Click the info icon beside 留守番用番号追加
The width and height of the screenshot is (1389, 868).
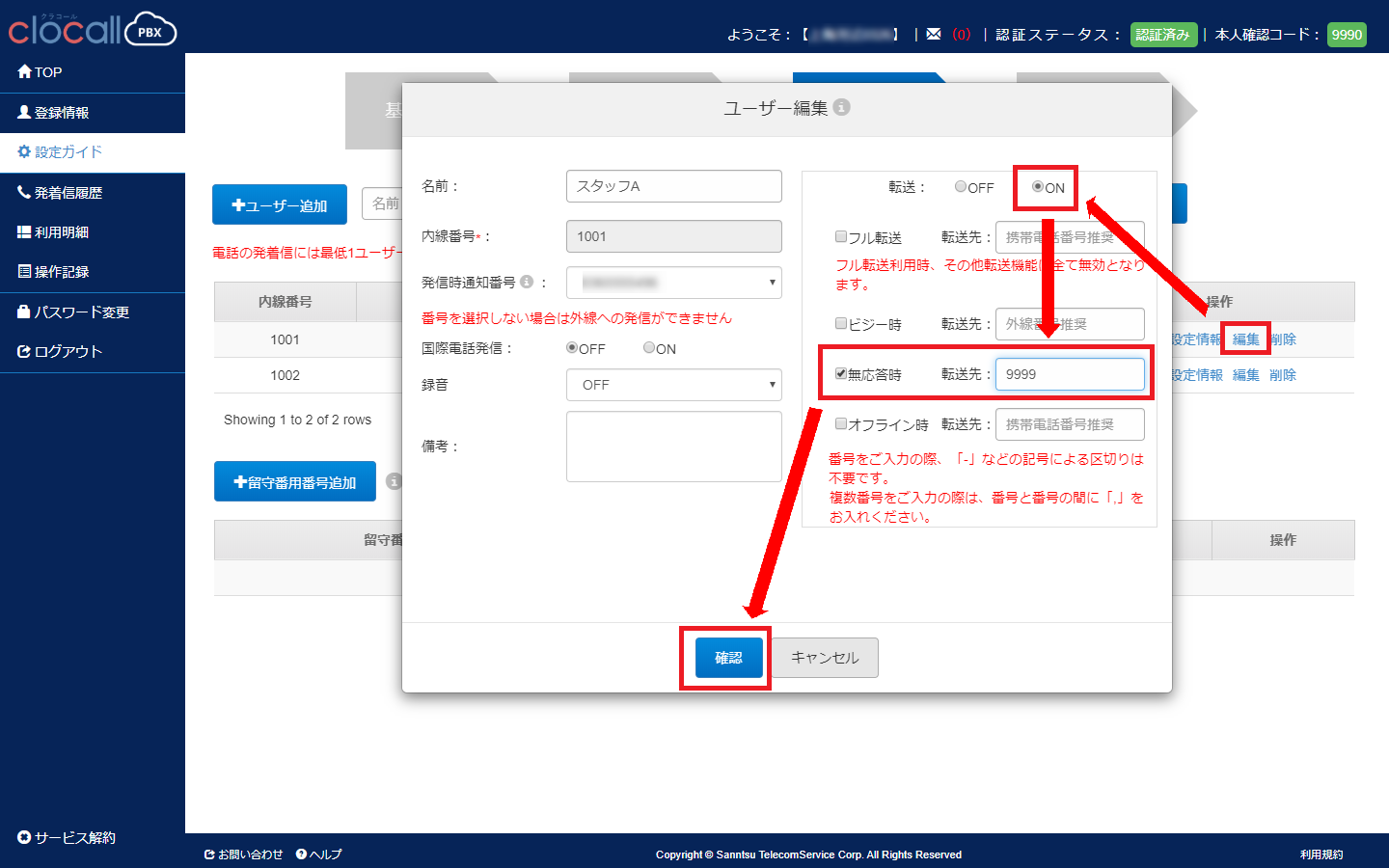394,481
